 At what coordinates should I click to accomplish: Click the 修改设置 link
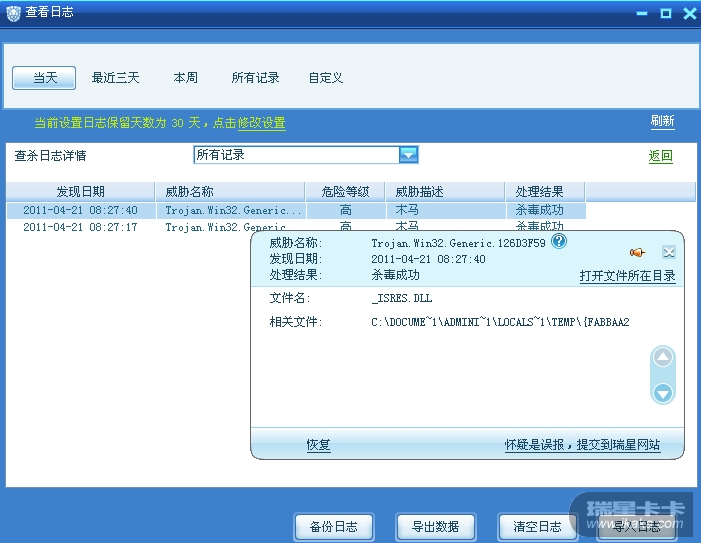262,123
